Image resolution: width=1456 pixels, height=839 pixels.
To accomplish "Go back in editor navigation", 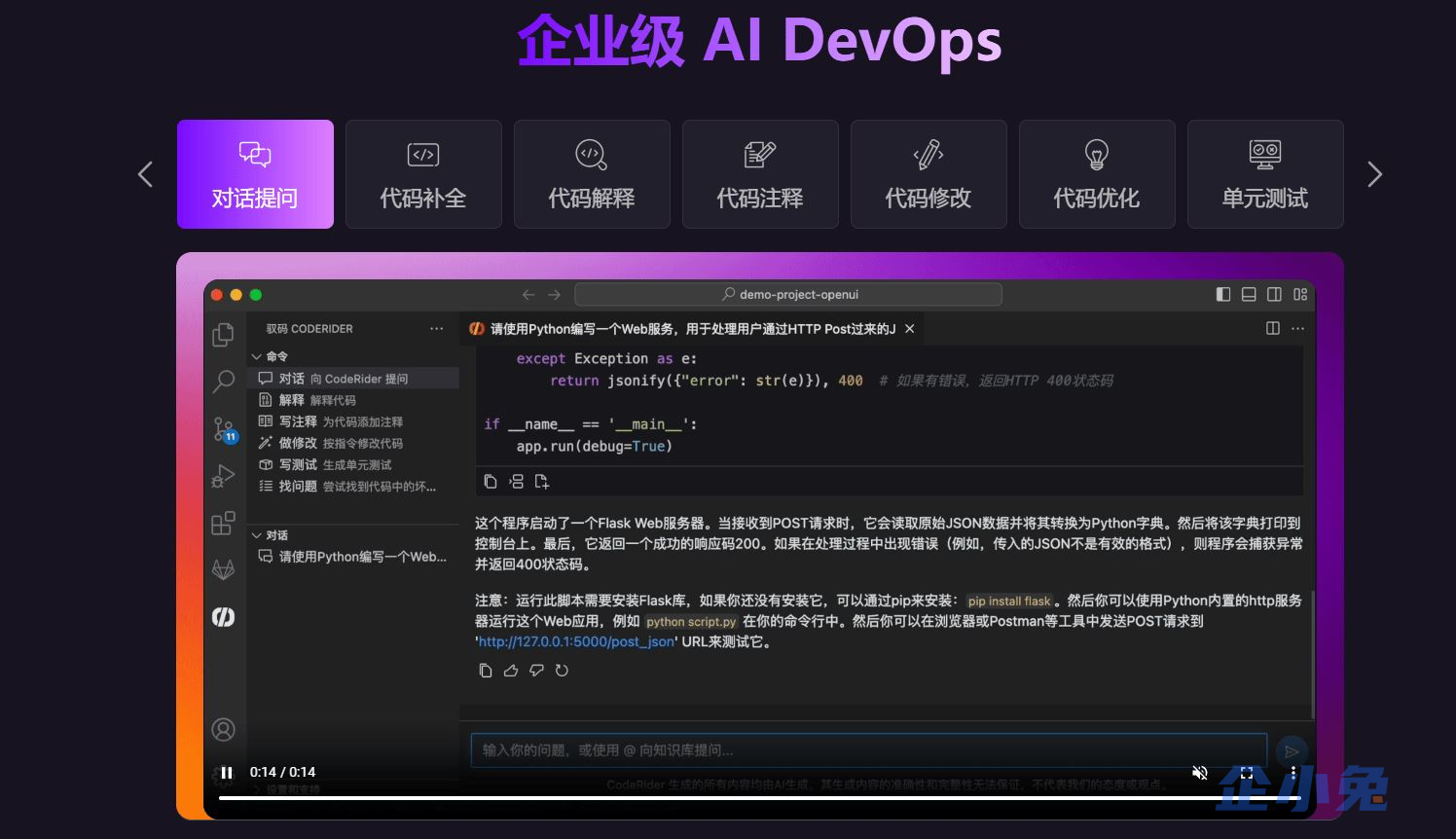I will (x=528, y=295).
